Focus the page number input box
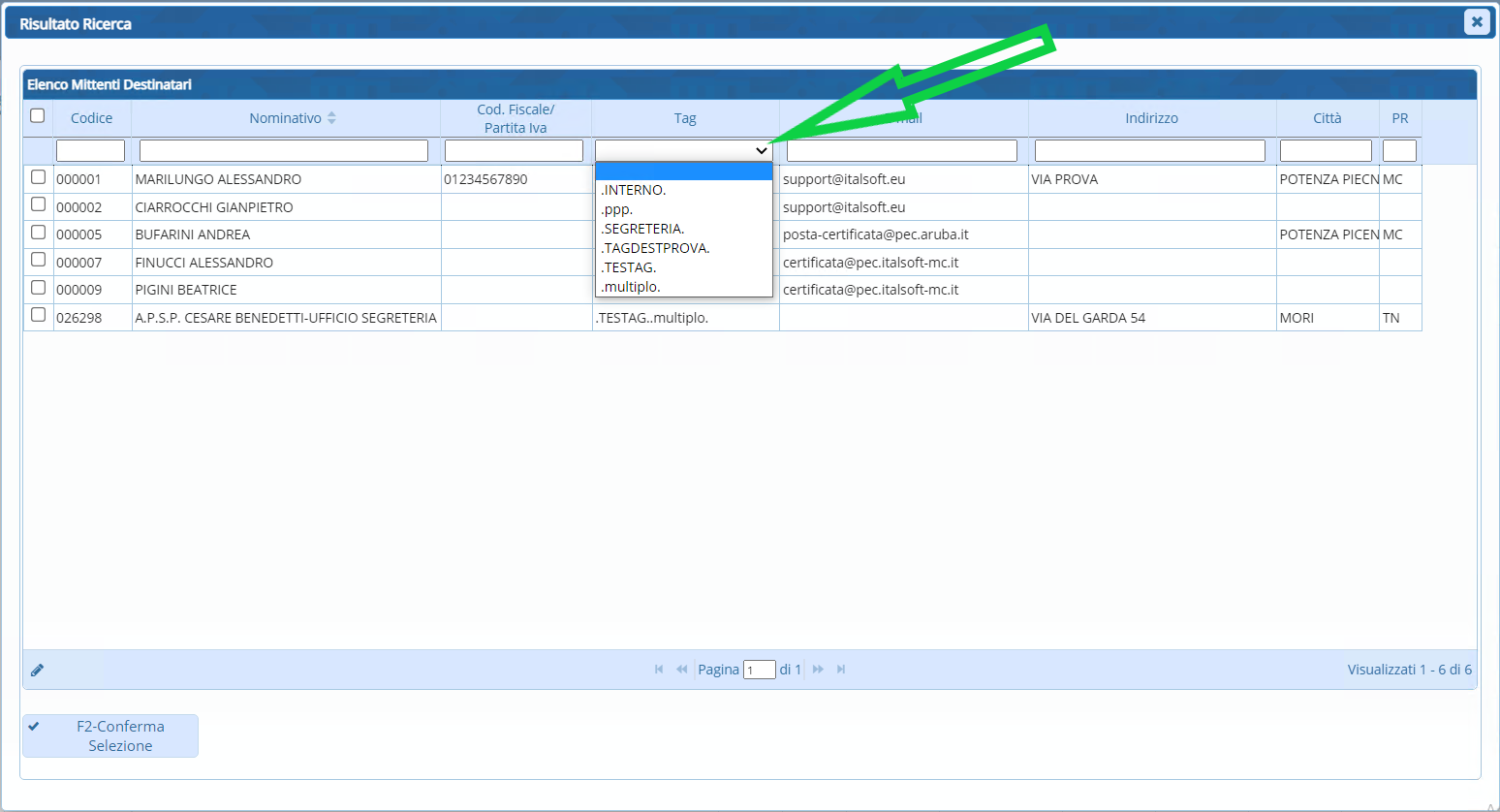 click(759, 670)
